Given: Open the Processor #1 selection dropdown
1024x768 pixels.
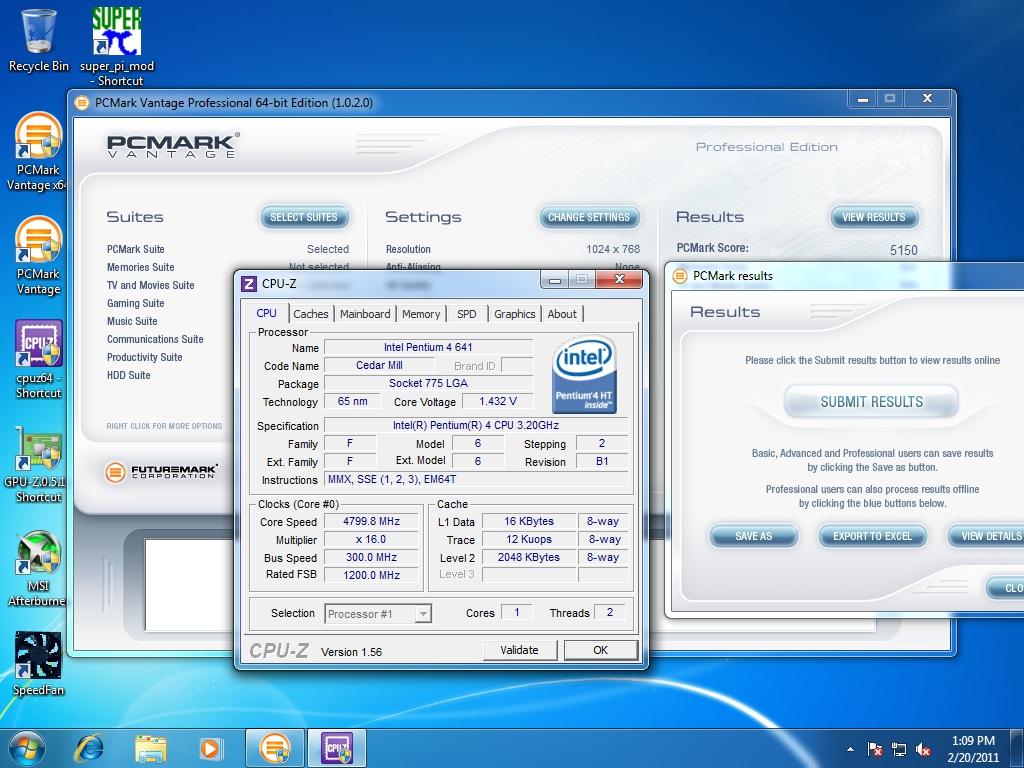Looking at the screenshot, I should point(378,614).
